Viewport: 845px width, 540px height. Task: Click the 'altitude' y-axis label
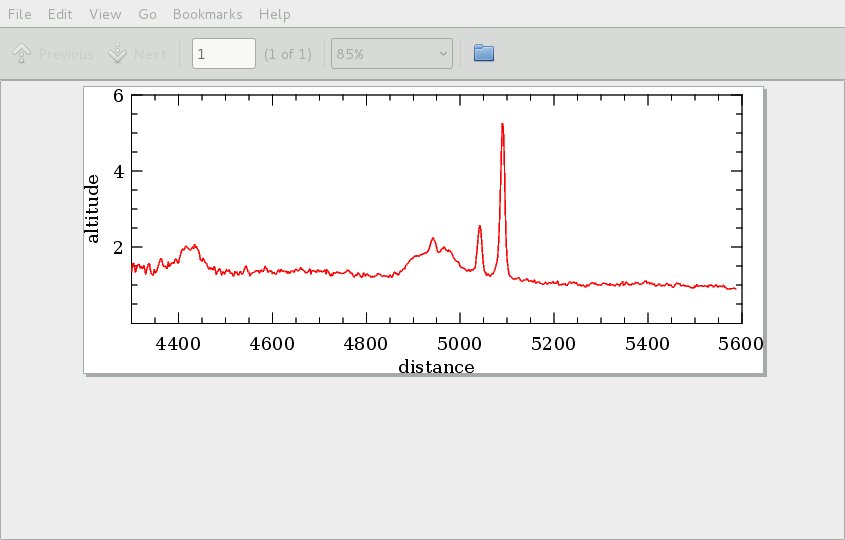pos(92,209)
